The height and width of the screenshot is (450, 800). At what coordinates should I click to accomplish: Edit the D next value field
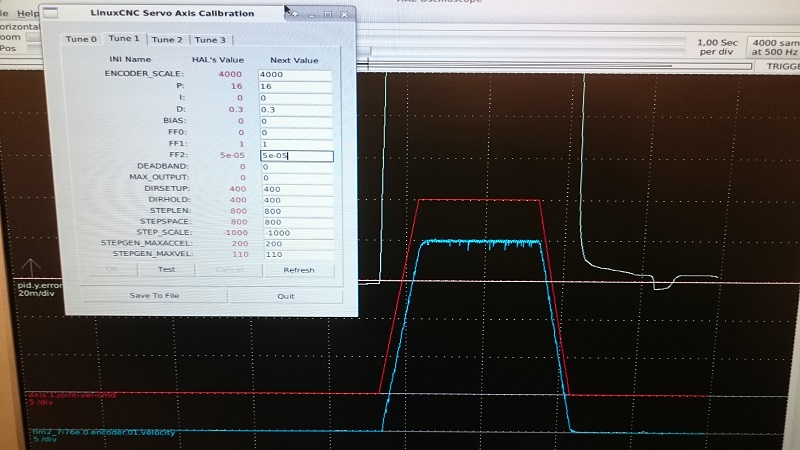coord(295,110)
